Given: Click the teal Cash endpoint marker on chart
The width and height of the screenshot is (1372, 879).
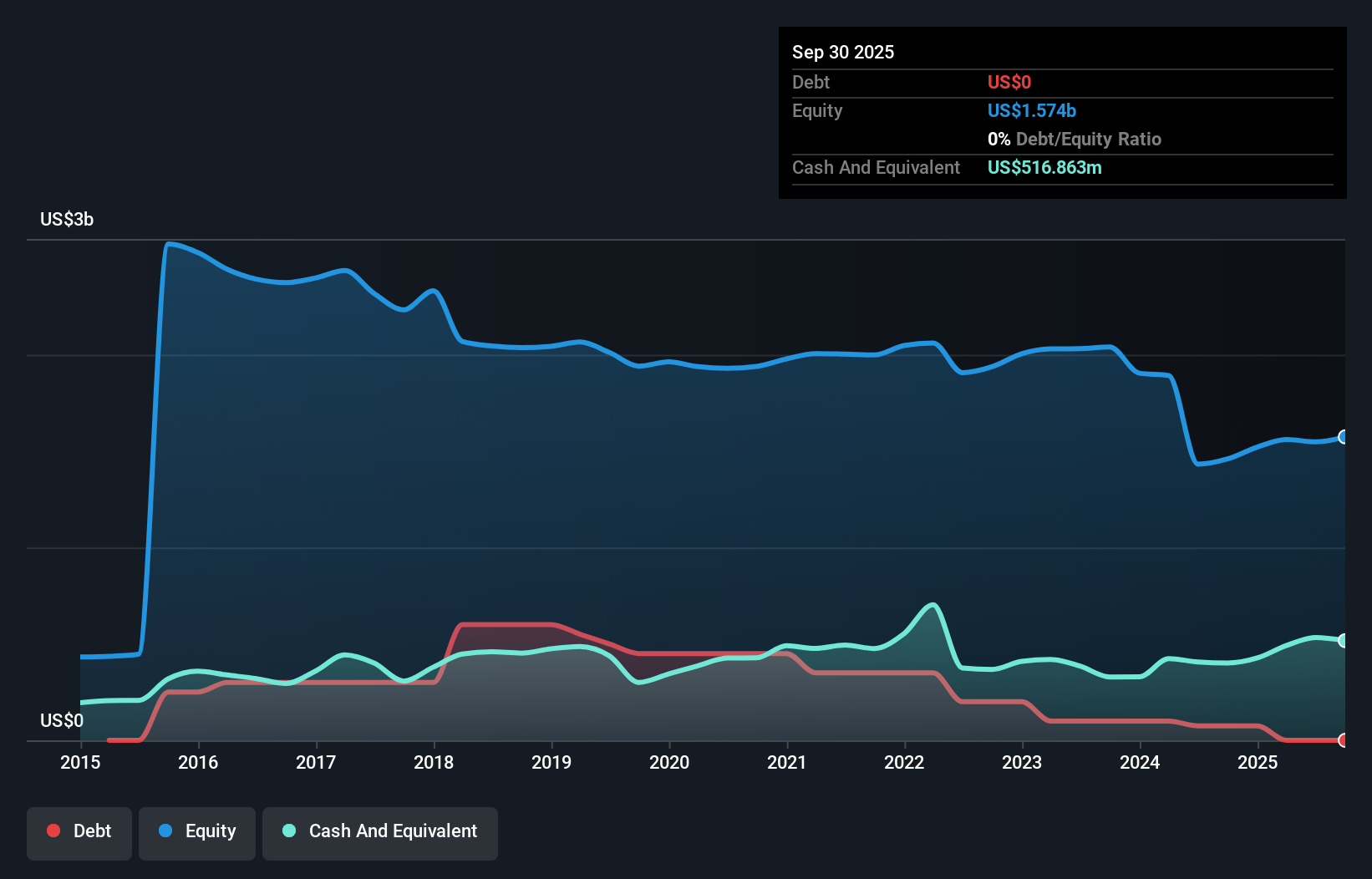Looking at the screenshot, I should [x=1342, y=640].
